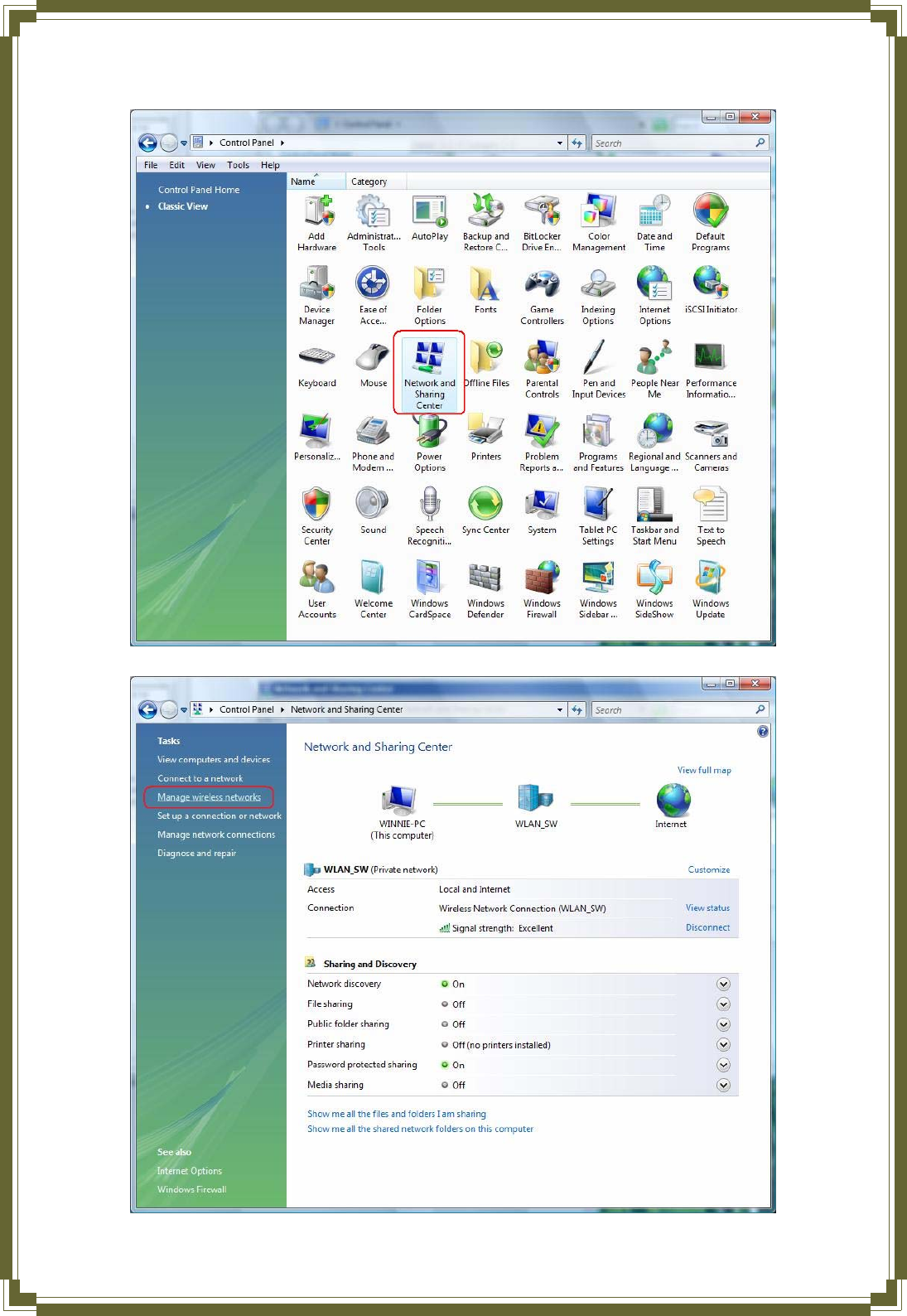Open Windows Update icon

point(711,590)
